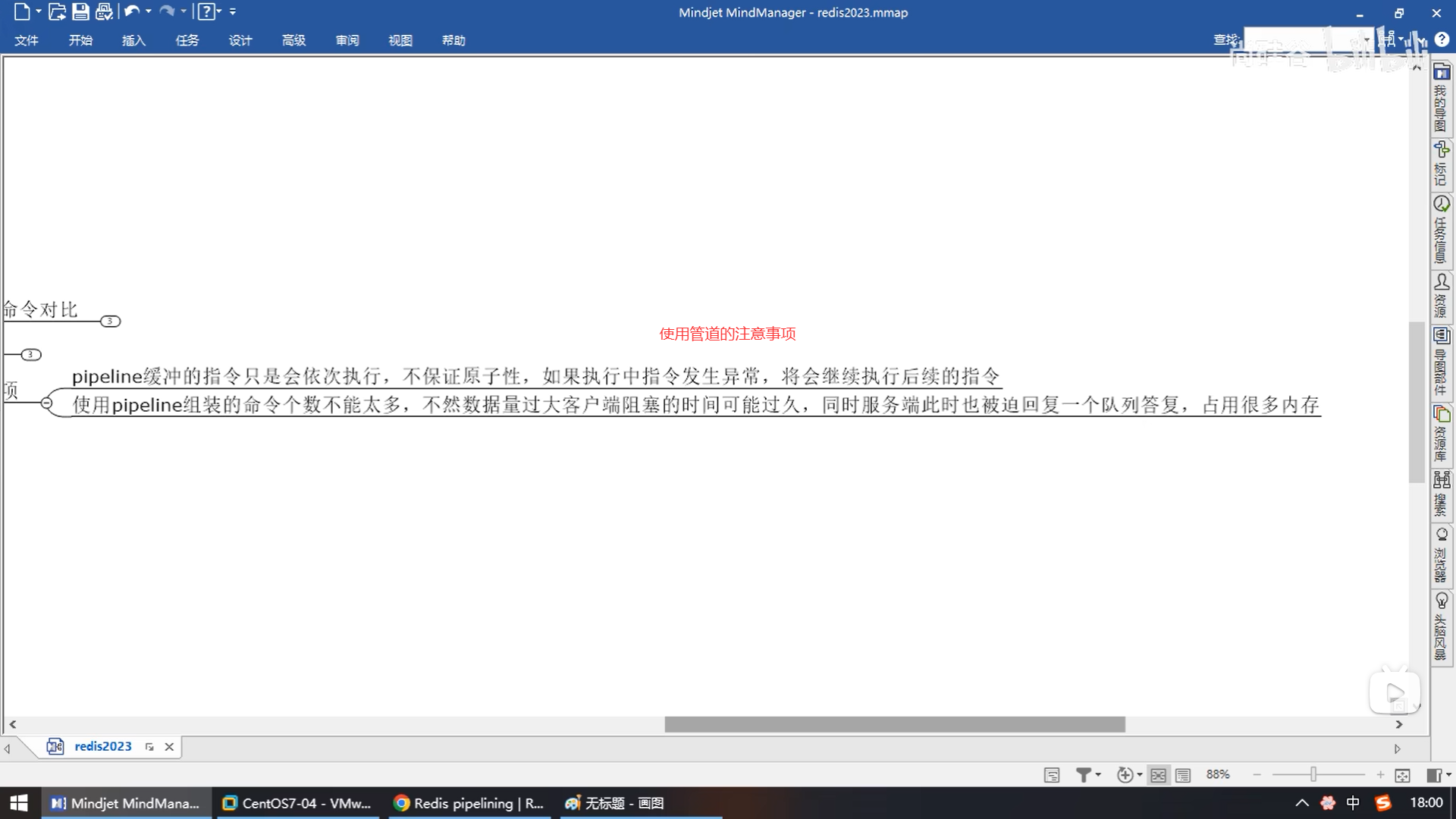Expand the 命令对比 topic's 3 subtopics
1456x819 pixels.
(110, 322)
